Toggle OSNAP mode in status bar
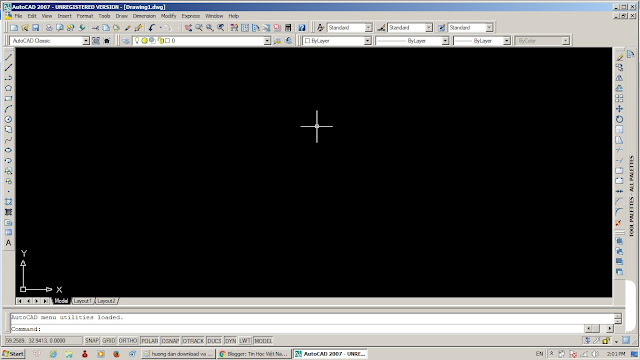Screen dimensions: 640x360 click(x=170, y=340)
